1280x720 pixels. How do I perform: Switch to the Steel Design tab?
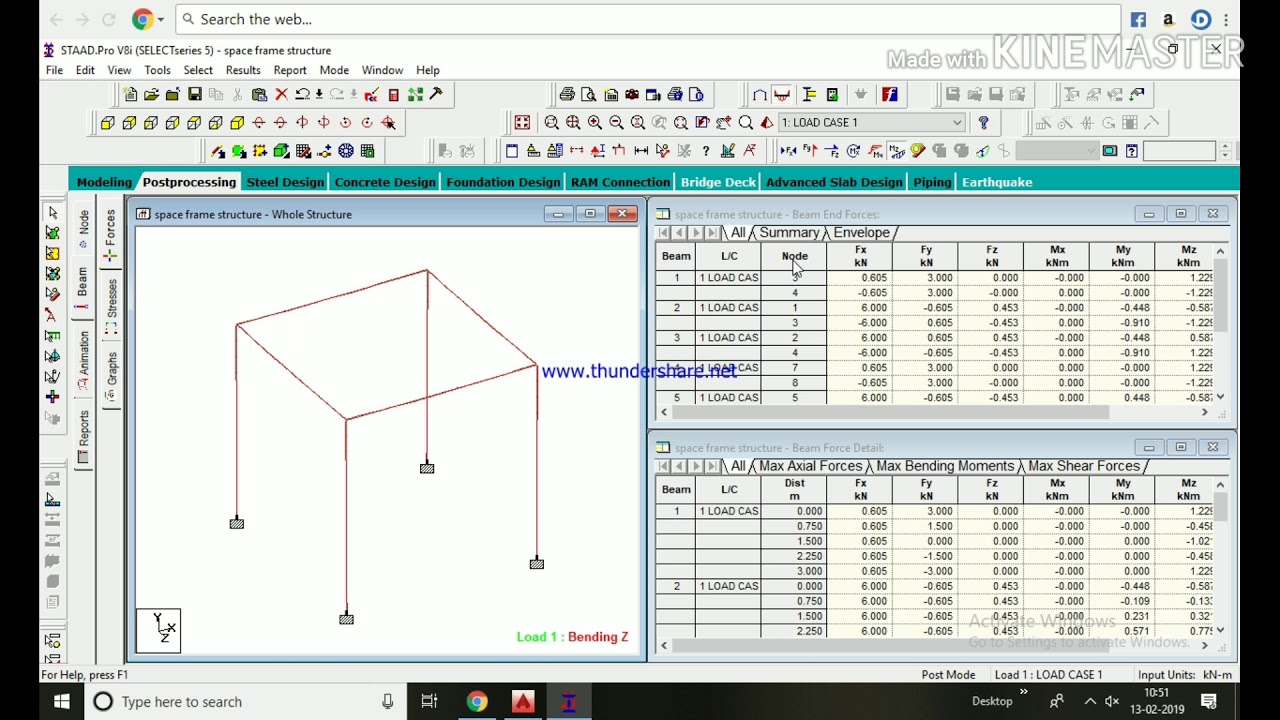point(285,182)
